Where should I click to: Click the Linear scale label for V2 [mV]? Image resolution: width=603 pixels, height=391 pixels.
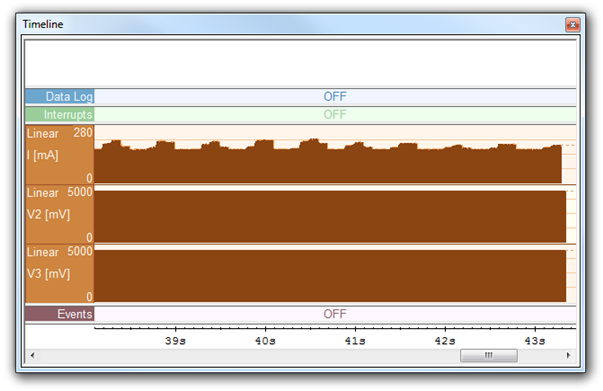coord(43,193)
